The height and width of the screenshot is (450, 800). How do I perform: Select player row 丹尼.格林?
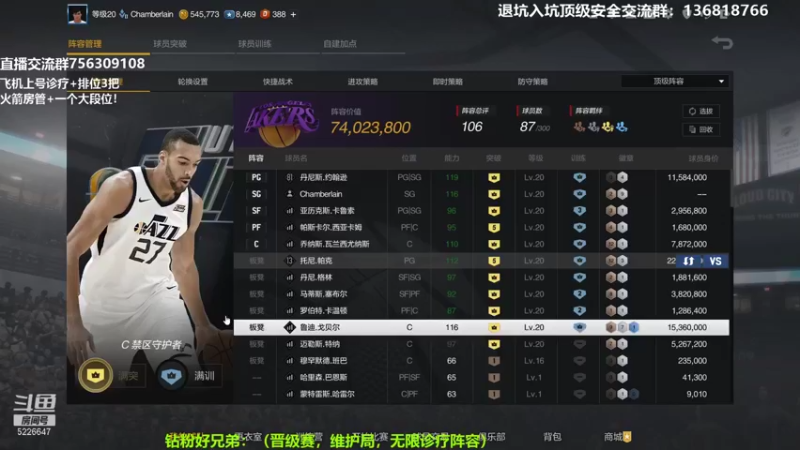(481, 278)
